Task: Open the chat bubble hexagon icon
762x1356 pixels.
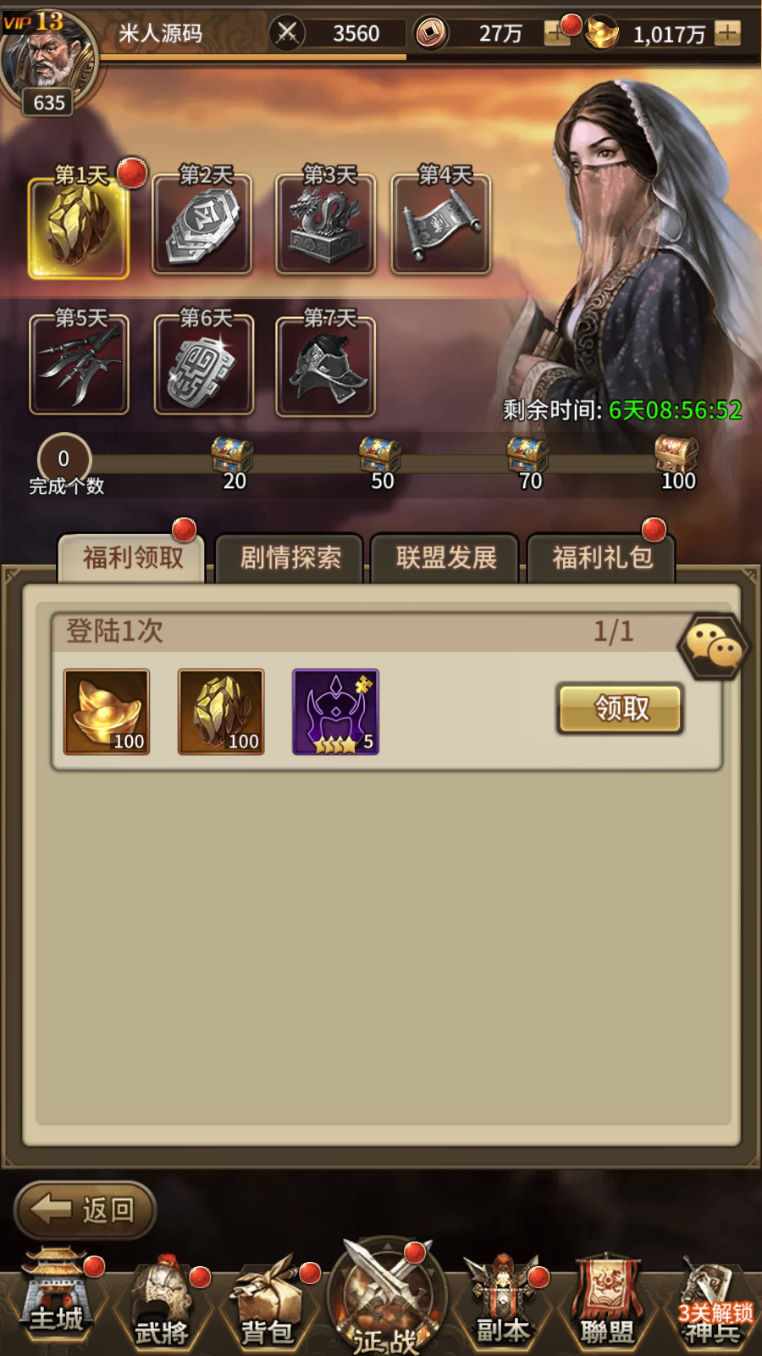Action: tap(714, 649)
